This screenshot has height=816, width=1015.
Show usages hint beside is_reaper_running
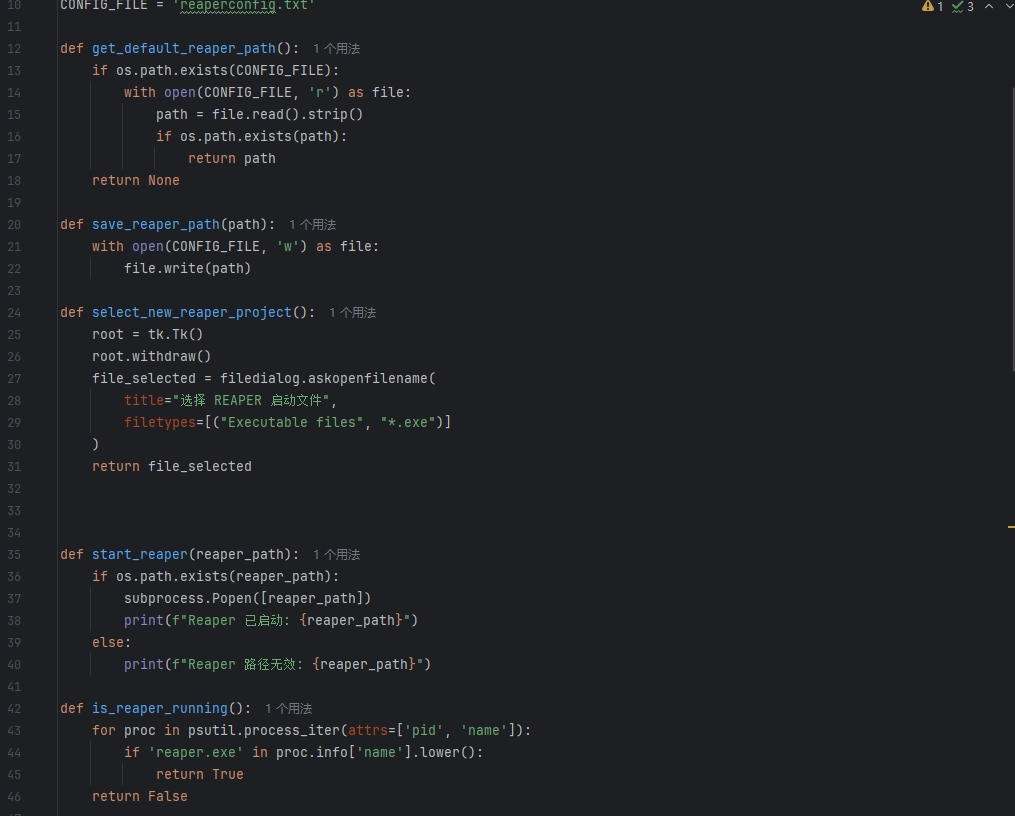click(x=288, y=708)
